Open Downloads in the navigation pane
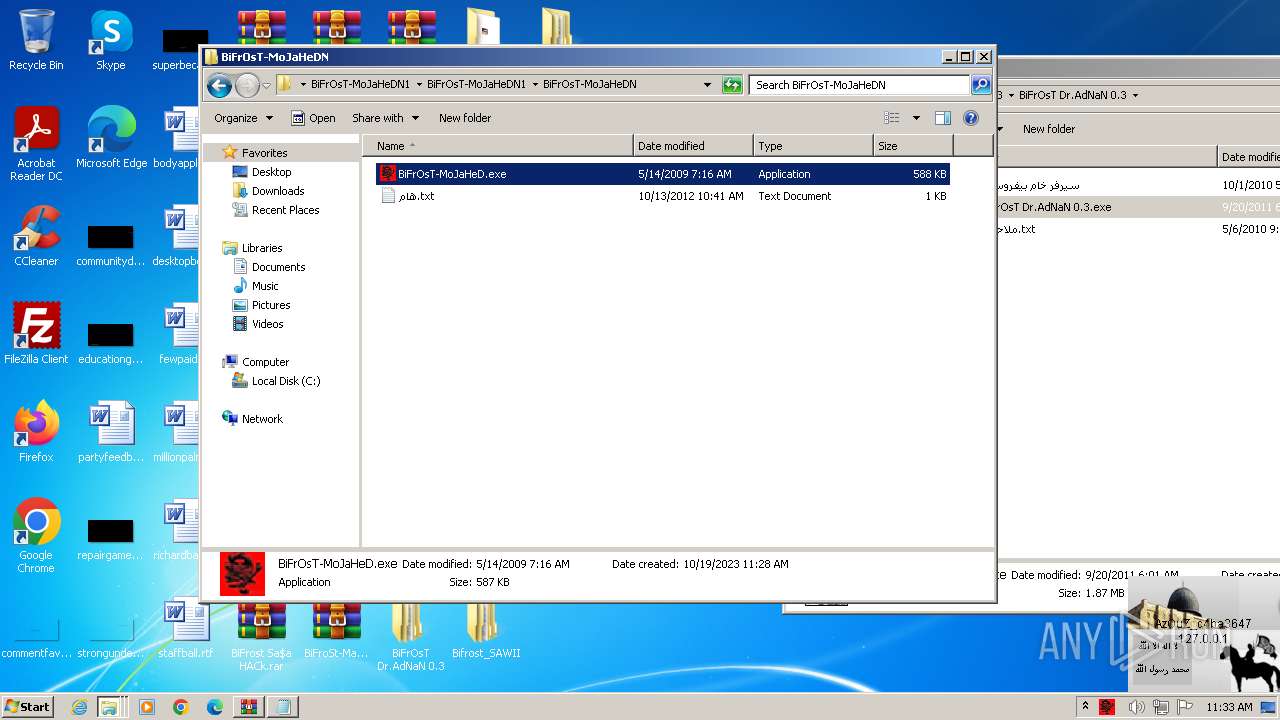This screenshot has width=1280, height=720. coord(278,191)
